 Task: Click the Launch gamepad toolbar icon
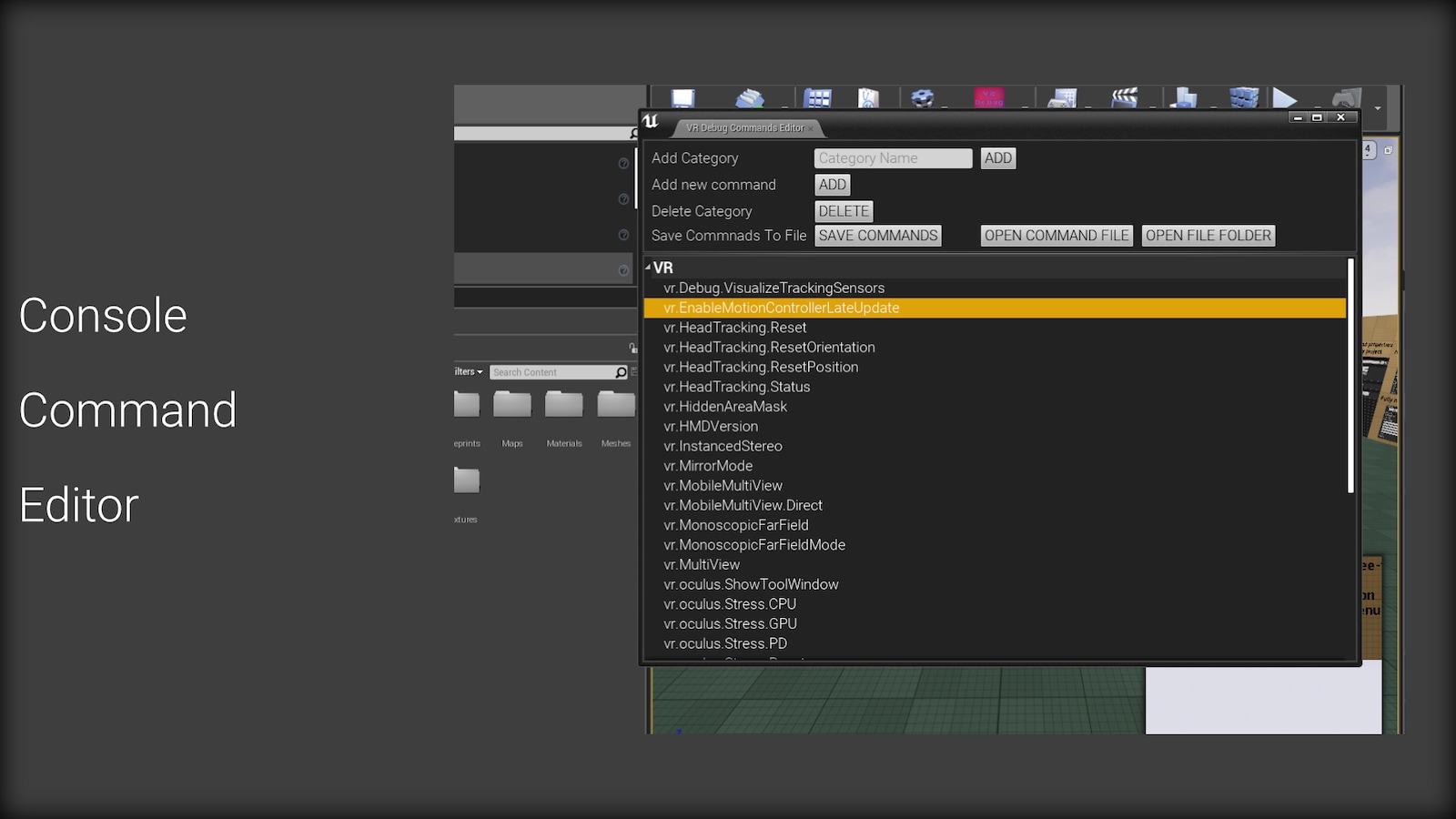coord(1346,97)
